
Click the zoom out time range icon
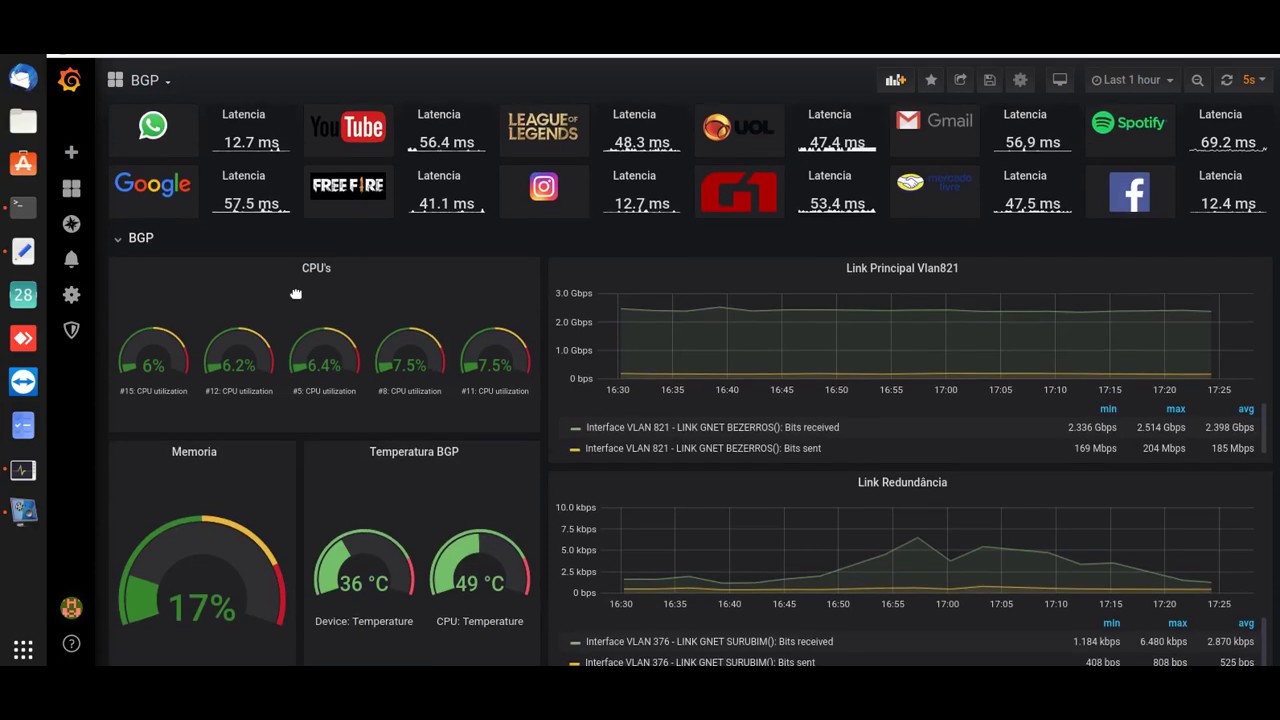1198,80
